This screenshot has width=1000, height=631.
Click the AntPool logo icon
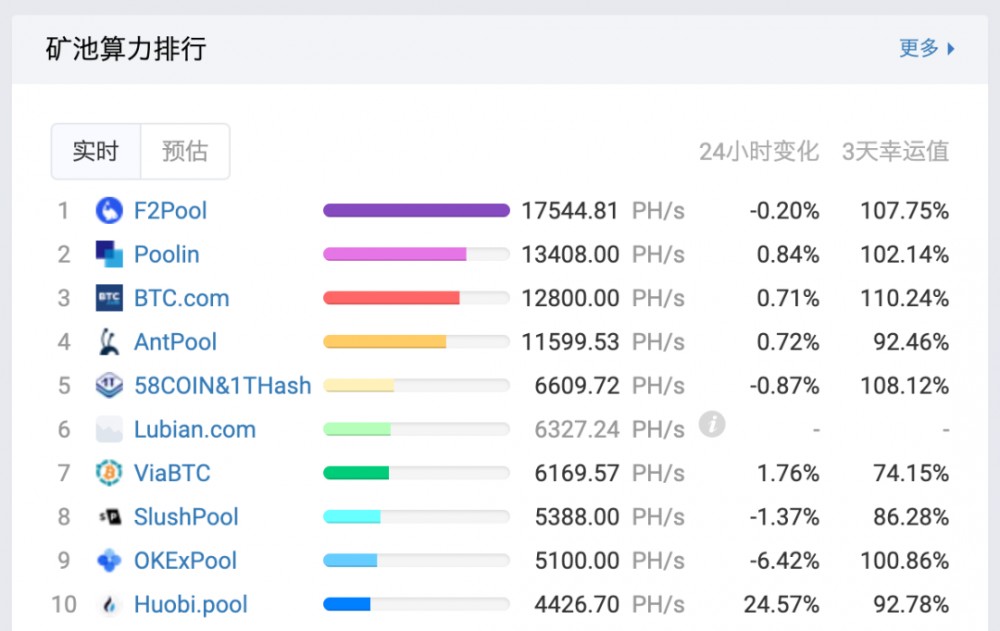[109, 342]
